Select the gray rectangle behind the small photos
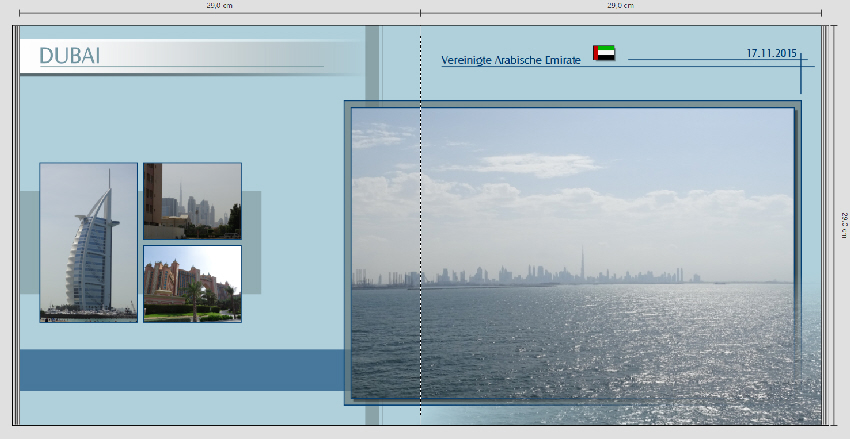 pyautogui.click(x=251, y=242)
